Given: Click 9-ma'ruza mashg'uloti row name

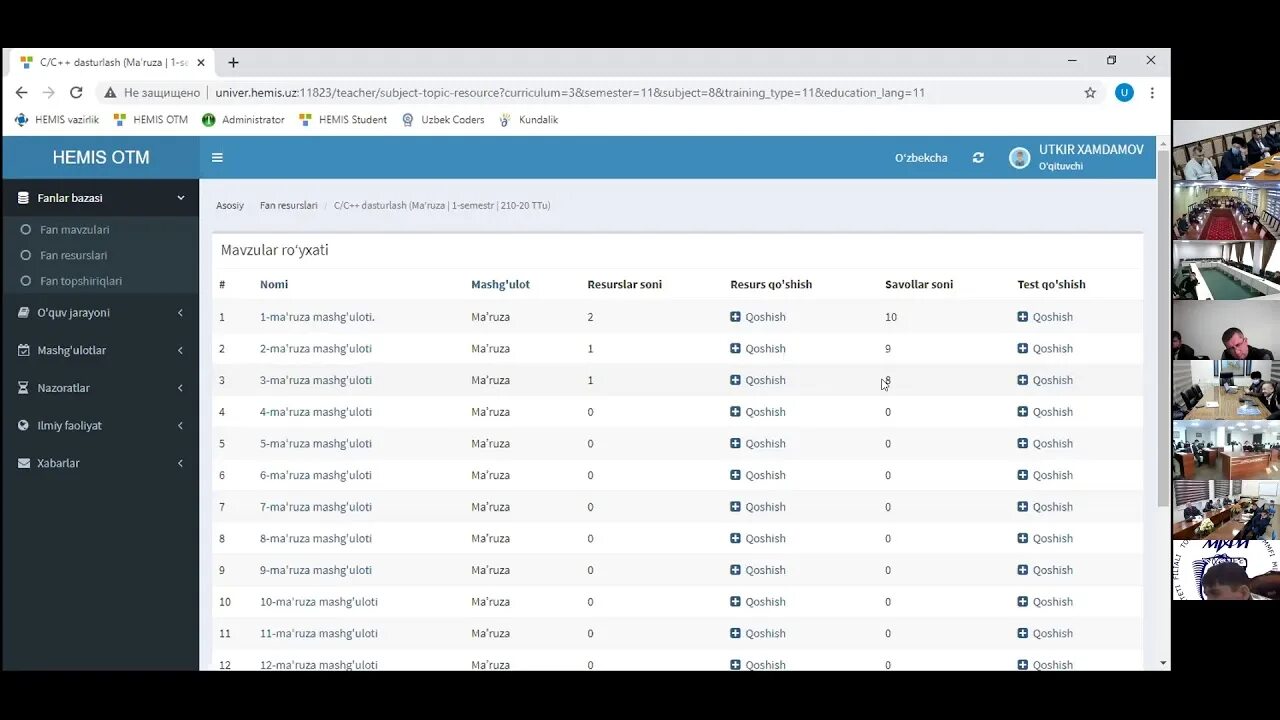Looking at the screenshot, I should pos(316,570).
